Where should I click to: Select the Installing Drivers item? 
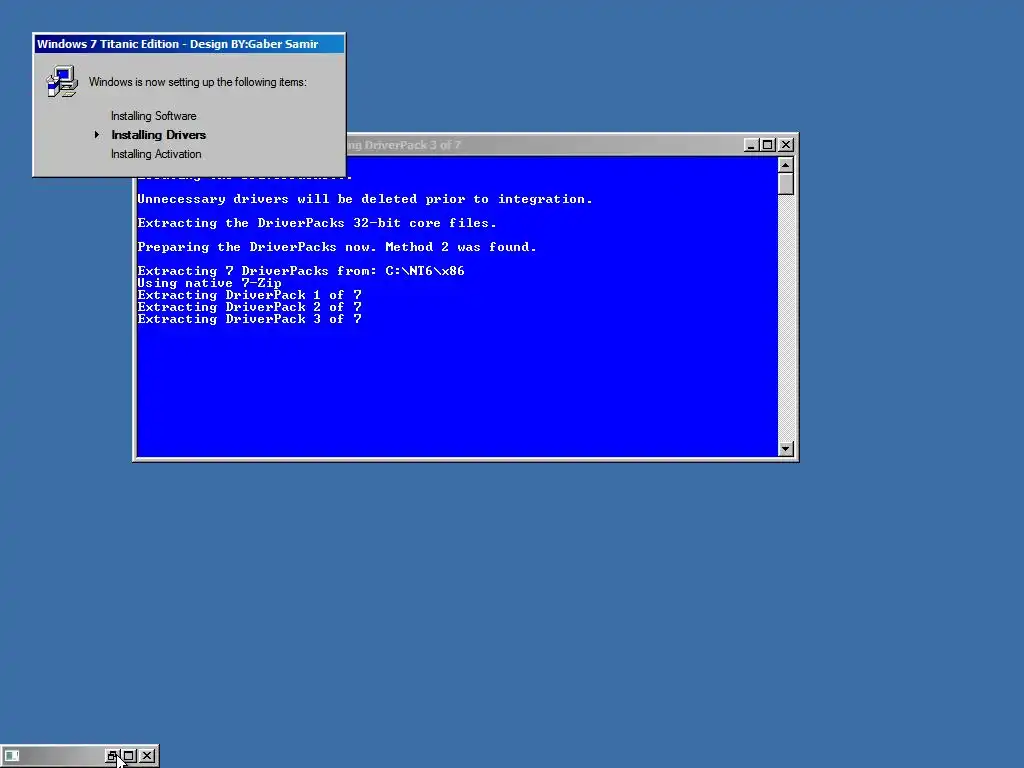click(x=159, y=135)
